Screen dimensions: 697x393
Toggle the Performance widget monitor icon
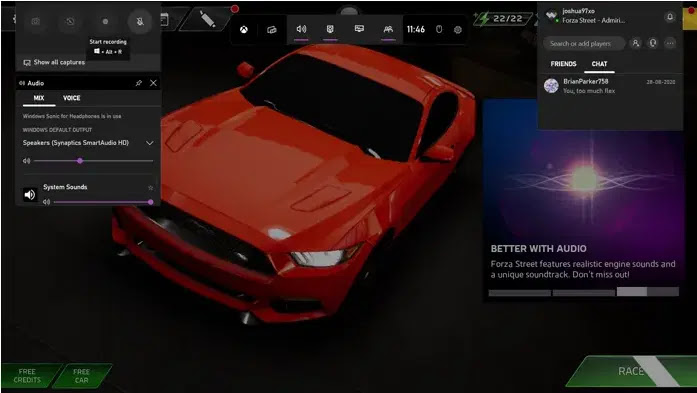point(359,29)
